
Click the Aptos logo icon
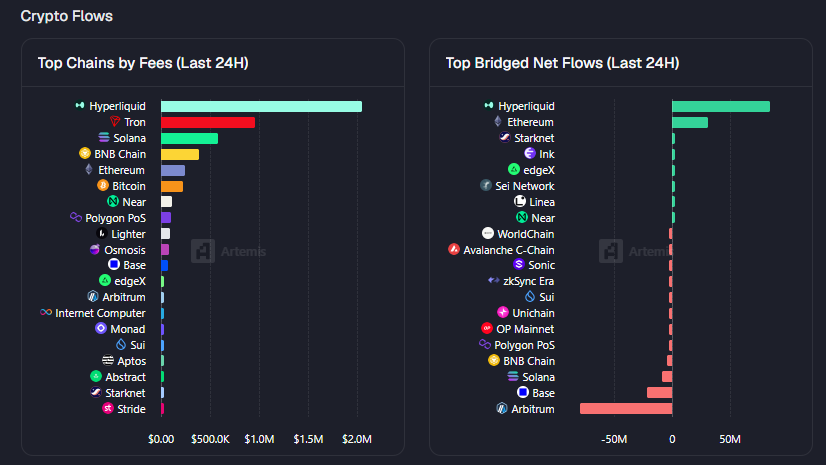click(108, 360)
